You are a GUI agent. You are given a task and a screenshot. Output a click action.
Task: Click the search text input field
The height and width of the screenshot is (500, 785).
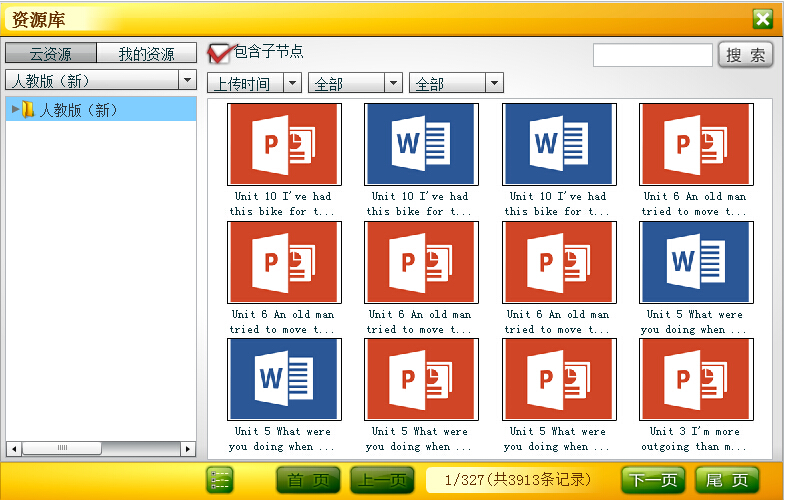click(652, 55)
